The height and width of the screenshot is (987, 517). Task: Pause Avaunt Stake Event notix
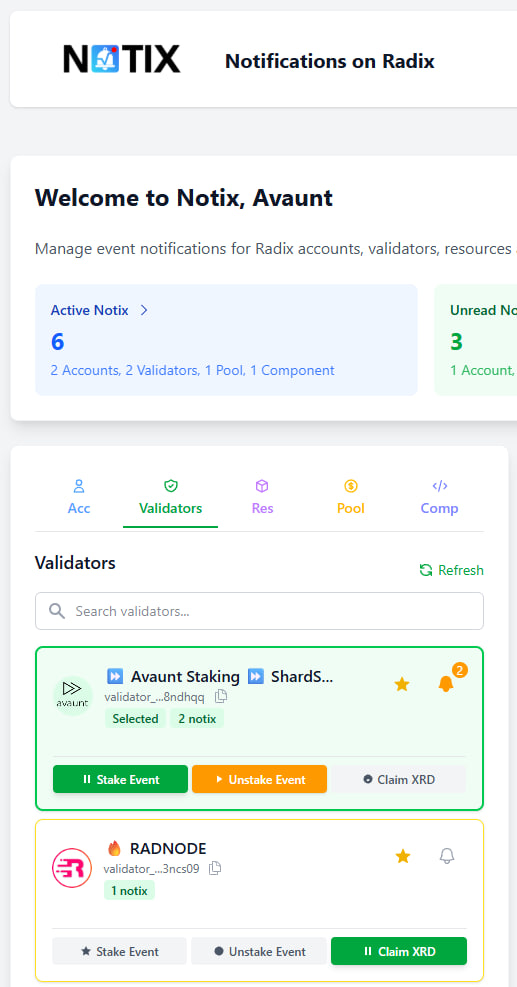tap(120, 779)
